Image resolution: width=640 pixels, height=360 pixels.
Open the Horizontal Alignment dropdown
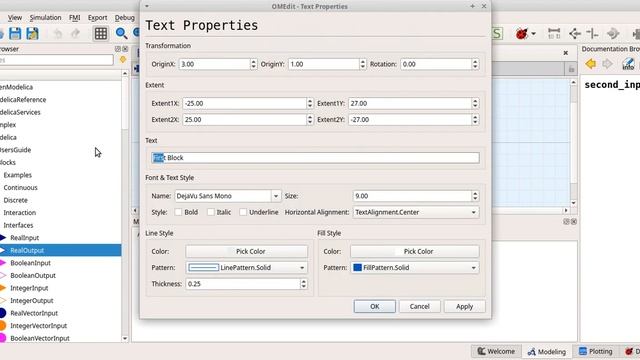pos(416,212)
